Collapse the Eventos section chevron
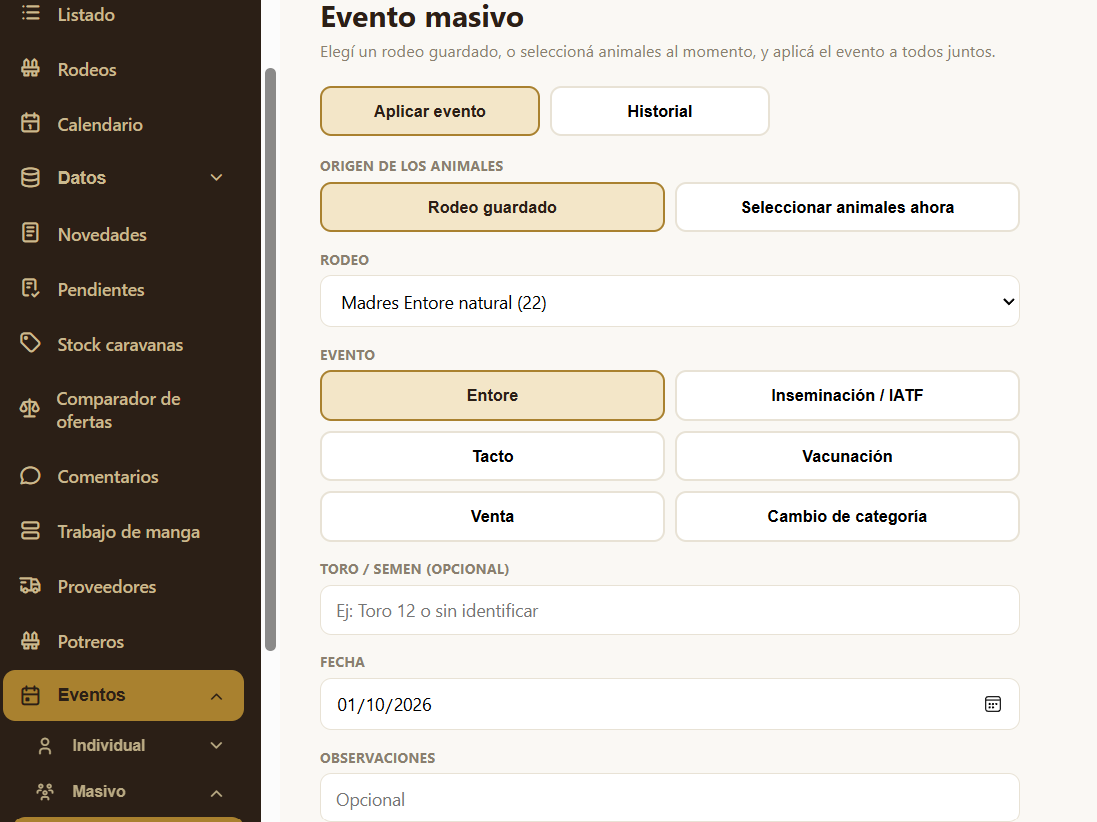1097x822 pixels. tap(217, 696)
